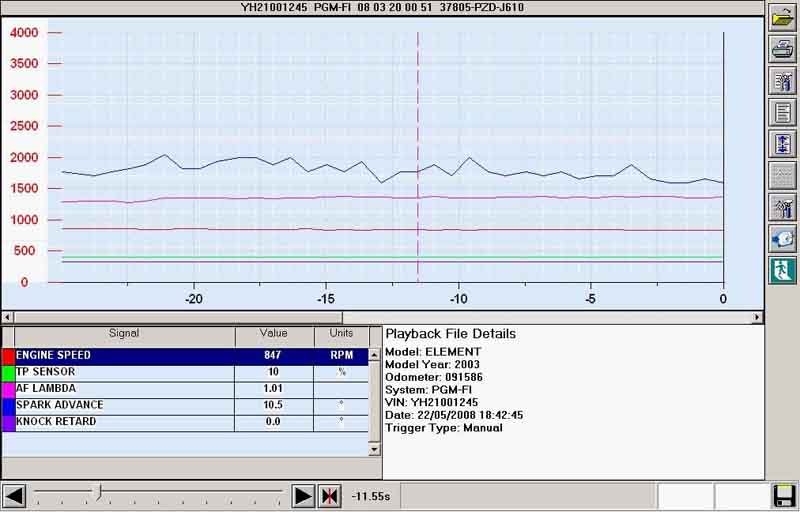Click the stop playback icon next to play
Viewport: 800px width, 512px height.
click(x=330, y=496)
